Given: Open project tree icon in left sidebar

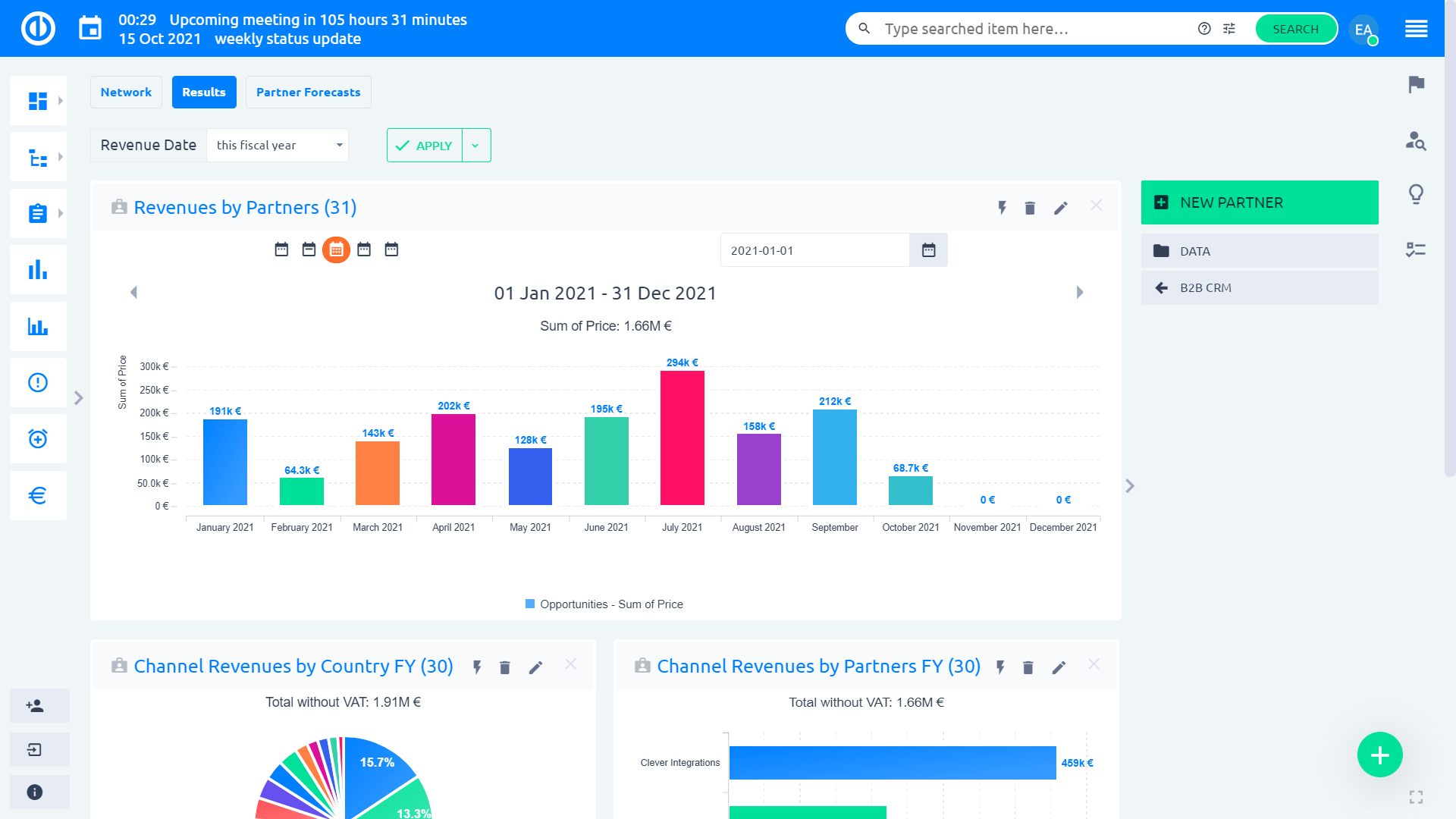Looking at the screenshot, I should point(38,157).
